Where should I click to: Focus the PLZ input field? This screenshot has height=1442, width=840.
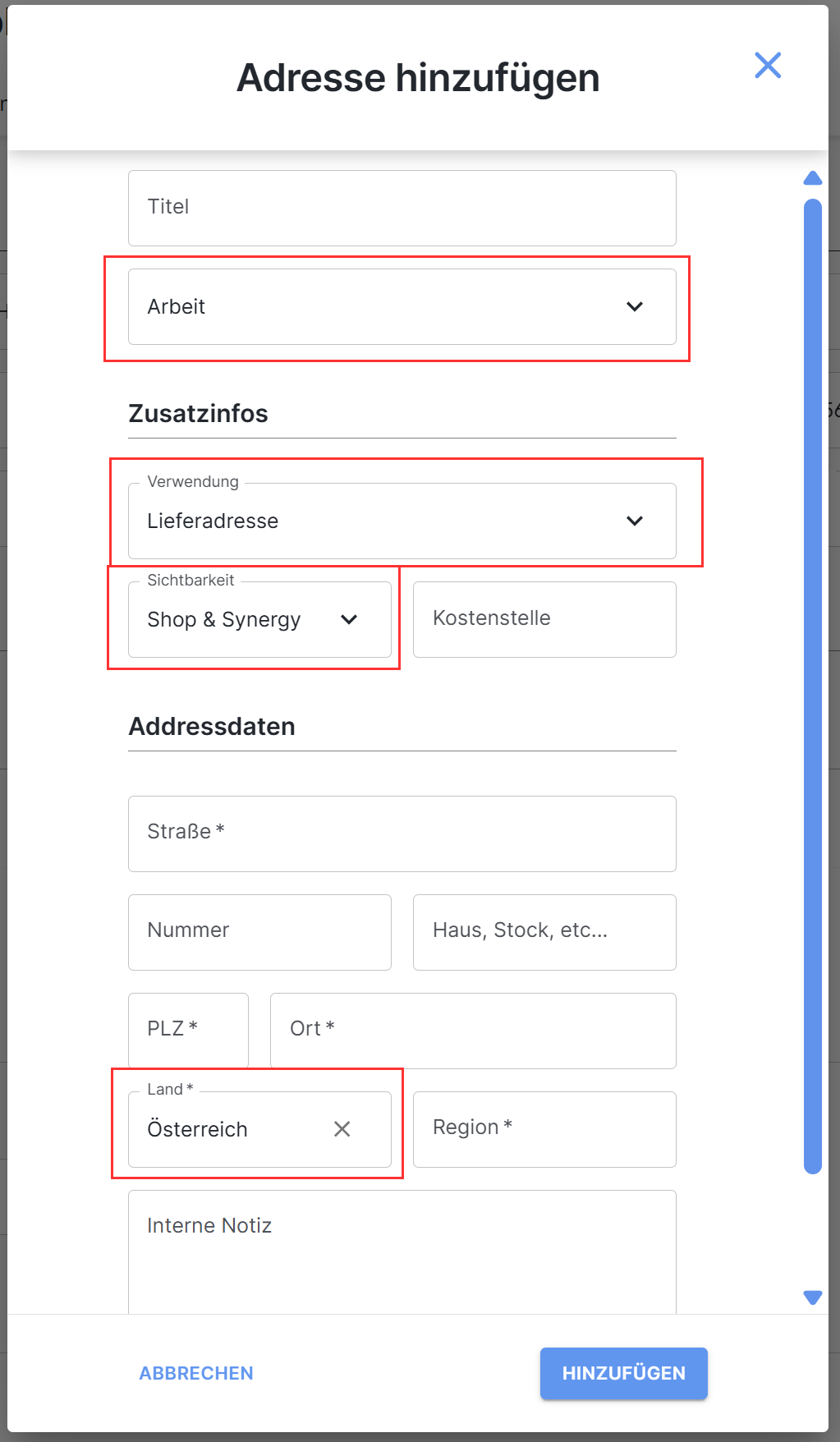pos(188,1031)
